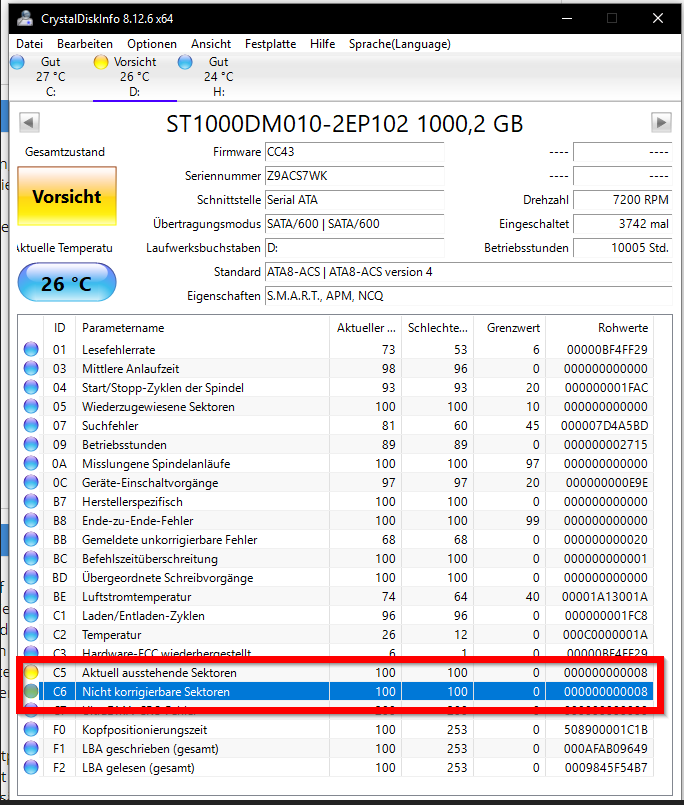Click the Betriebsstunden value 10005 Std.
The image size is (684, 805).
(x=622, y=248)
